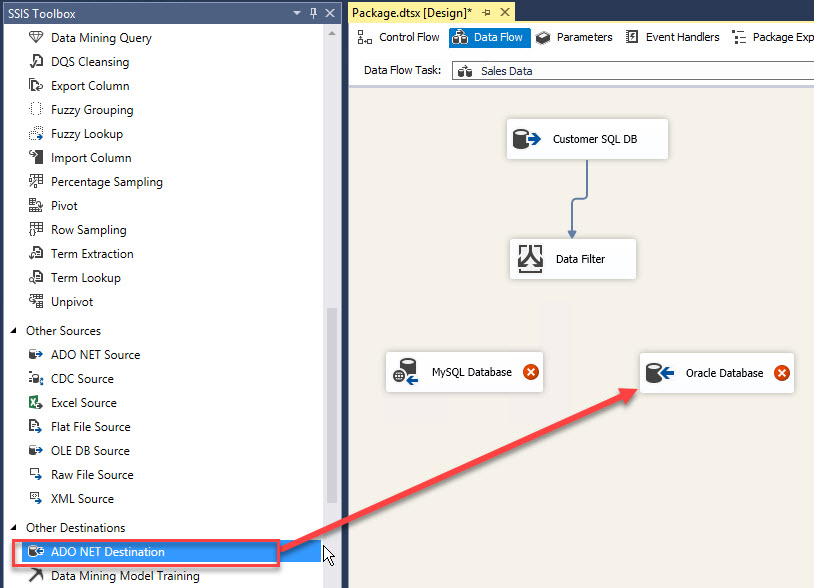Select the Unpivot toolbox item
Viewport: 814px width, 588px height.
72,302
